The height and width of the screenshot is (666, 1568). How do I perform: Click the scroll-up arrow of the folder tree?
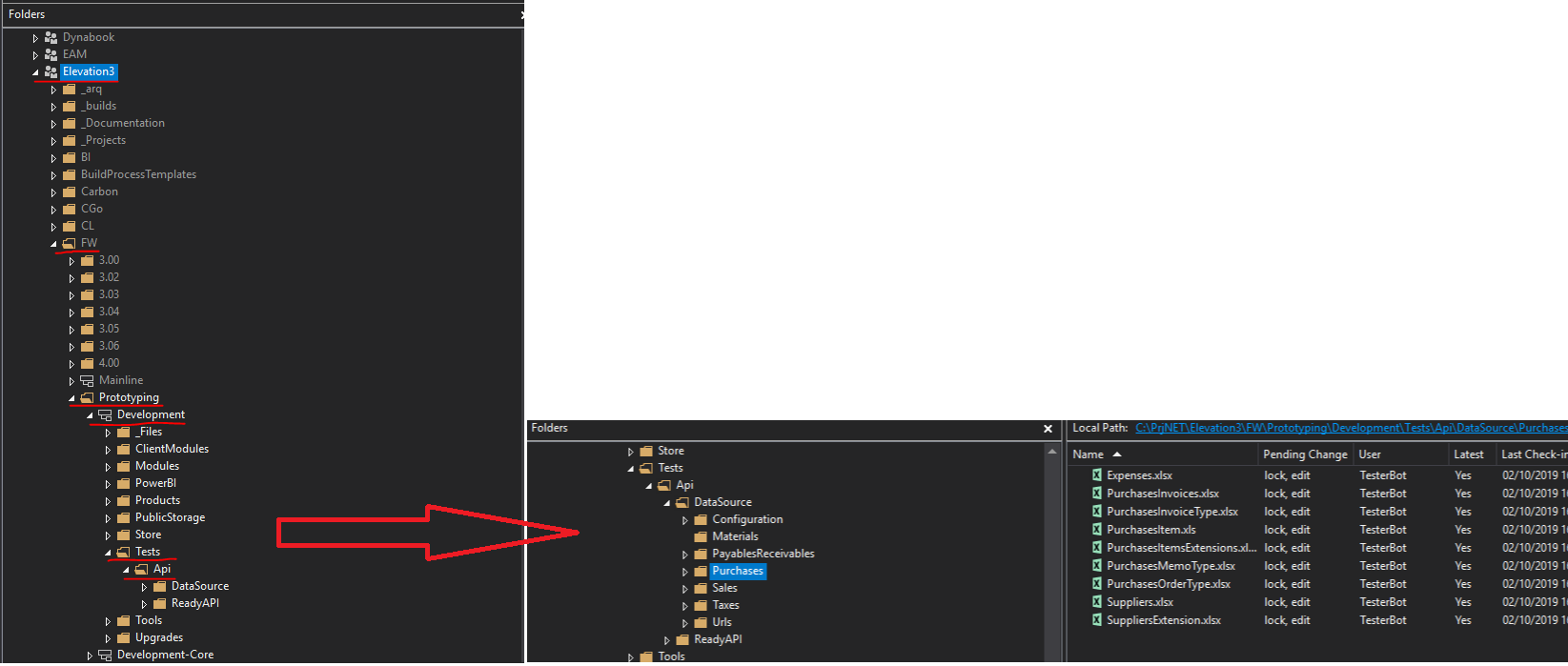1052,451
